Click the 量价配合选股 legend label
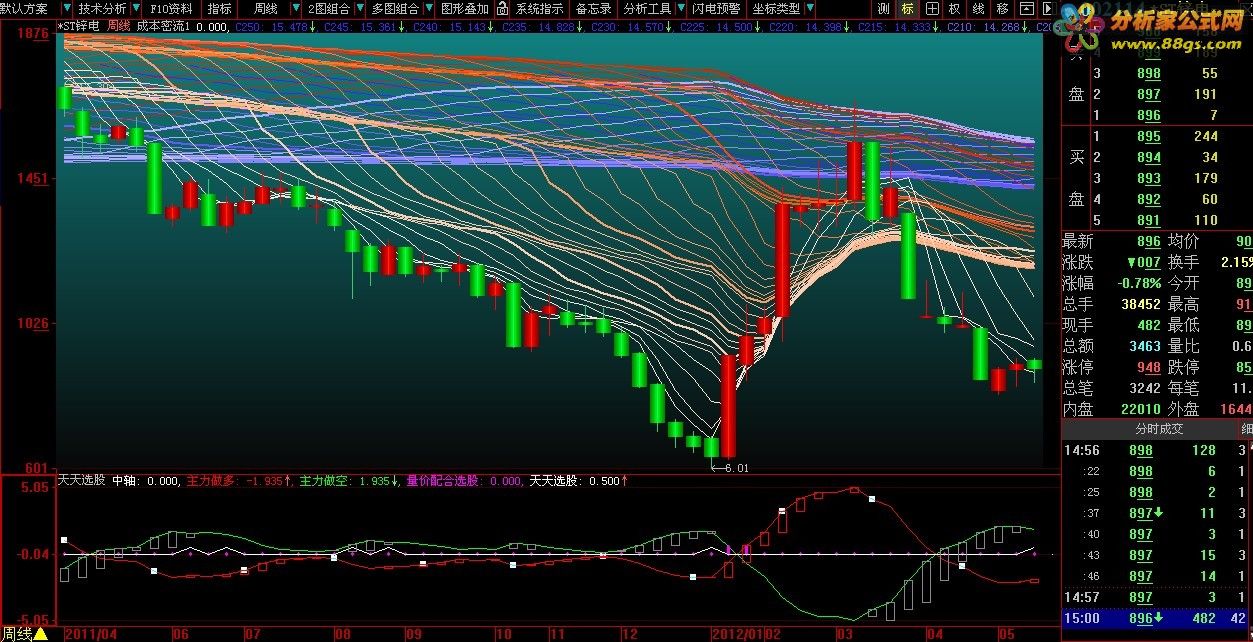The width and height of the screenshot is (1253, 642). 441,481
